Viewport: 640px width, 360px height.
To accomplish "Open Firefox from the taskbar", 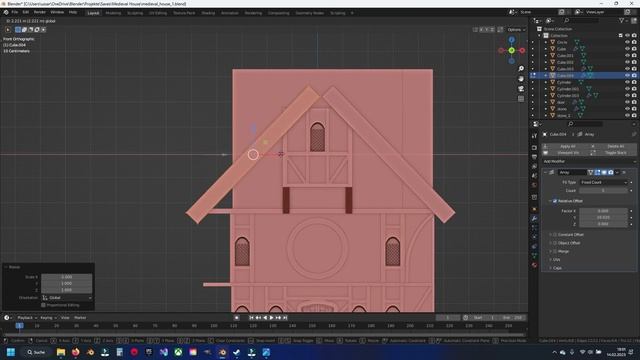I will [76, 352].
